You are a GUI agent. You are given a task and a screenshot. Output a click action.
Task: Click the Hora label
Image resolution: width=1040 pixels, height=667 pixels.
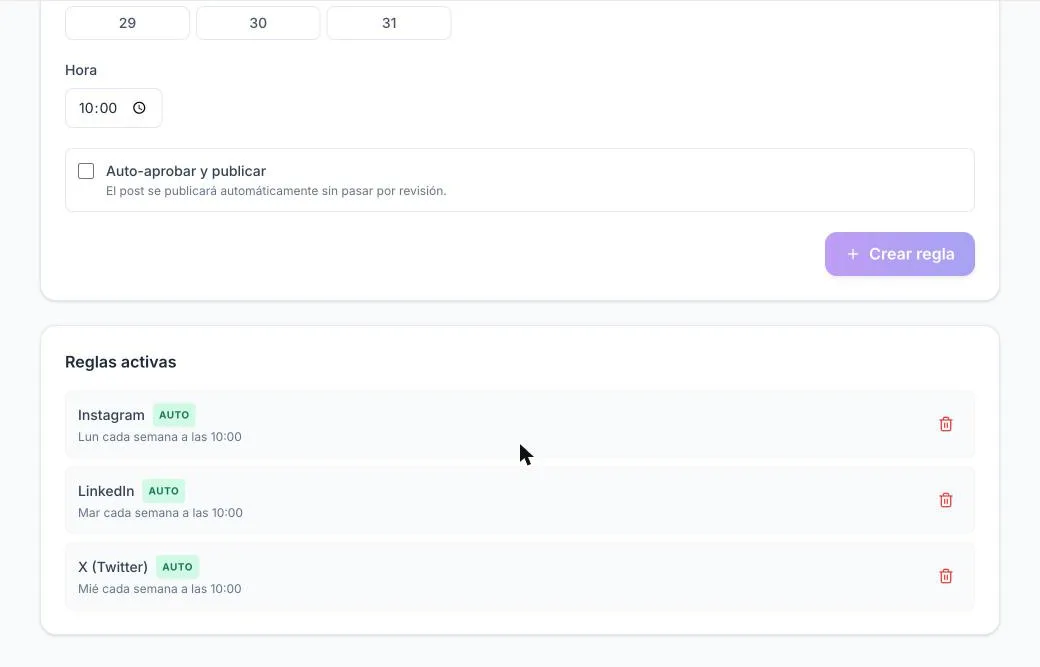(x=81, y=70)
